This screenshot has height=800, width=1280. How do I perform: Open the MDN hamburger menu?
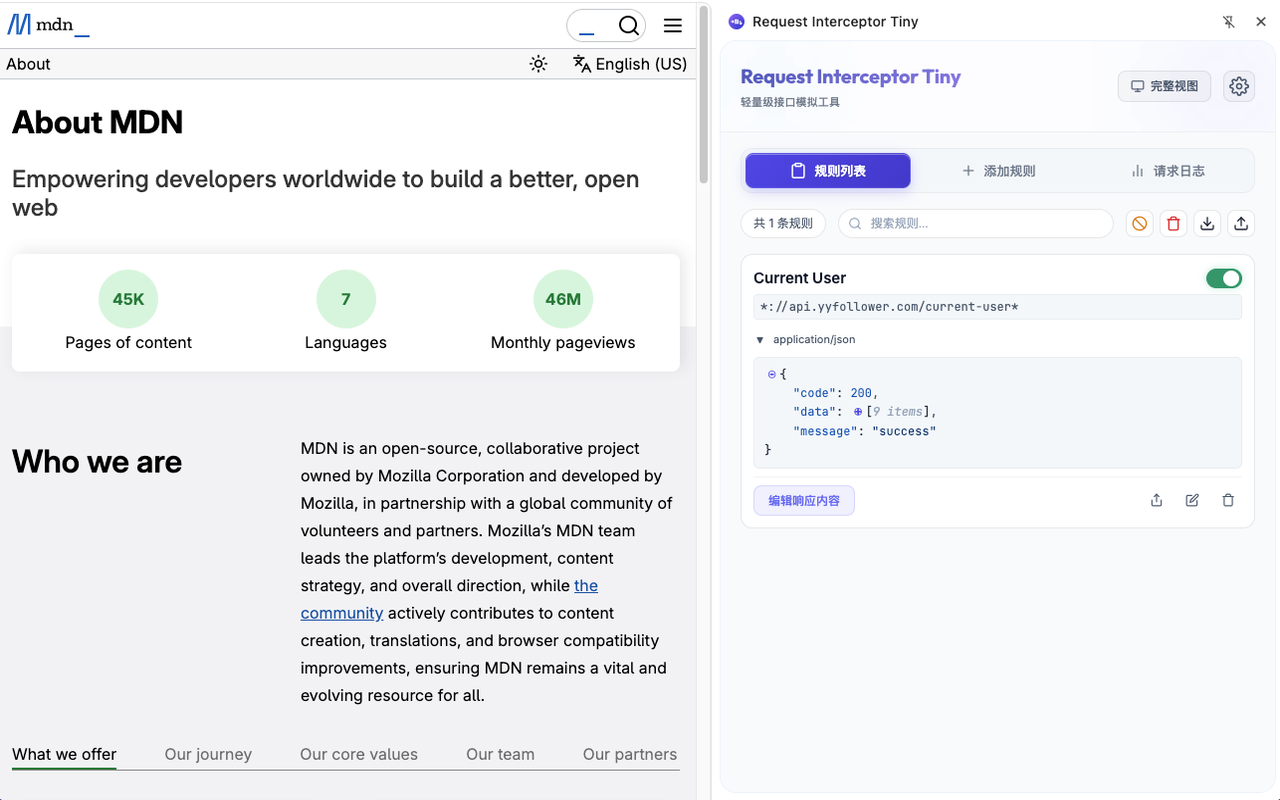pyautogui.click(x=673, y=26)
